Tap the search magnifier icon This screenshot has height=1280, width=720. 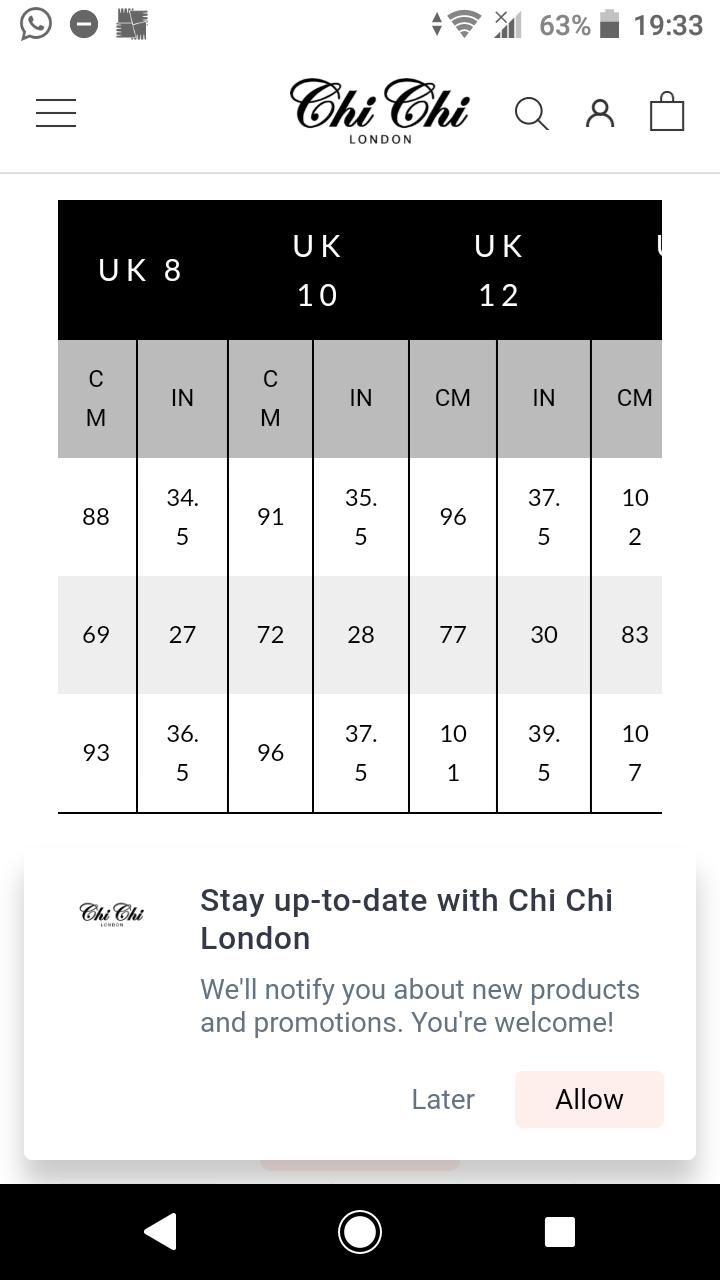pos(531,114)
